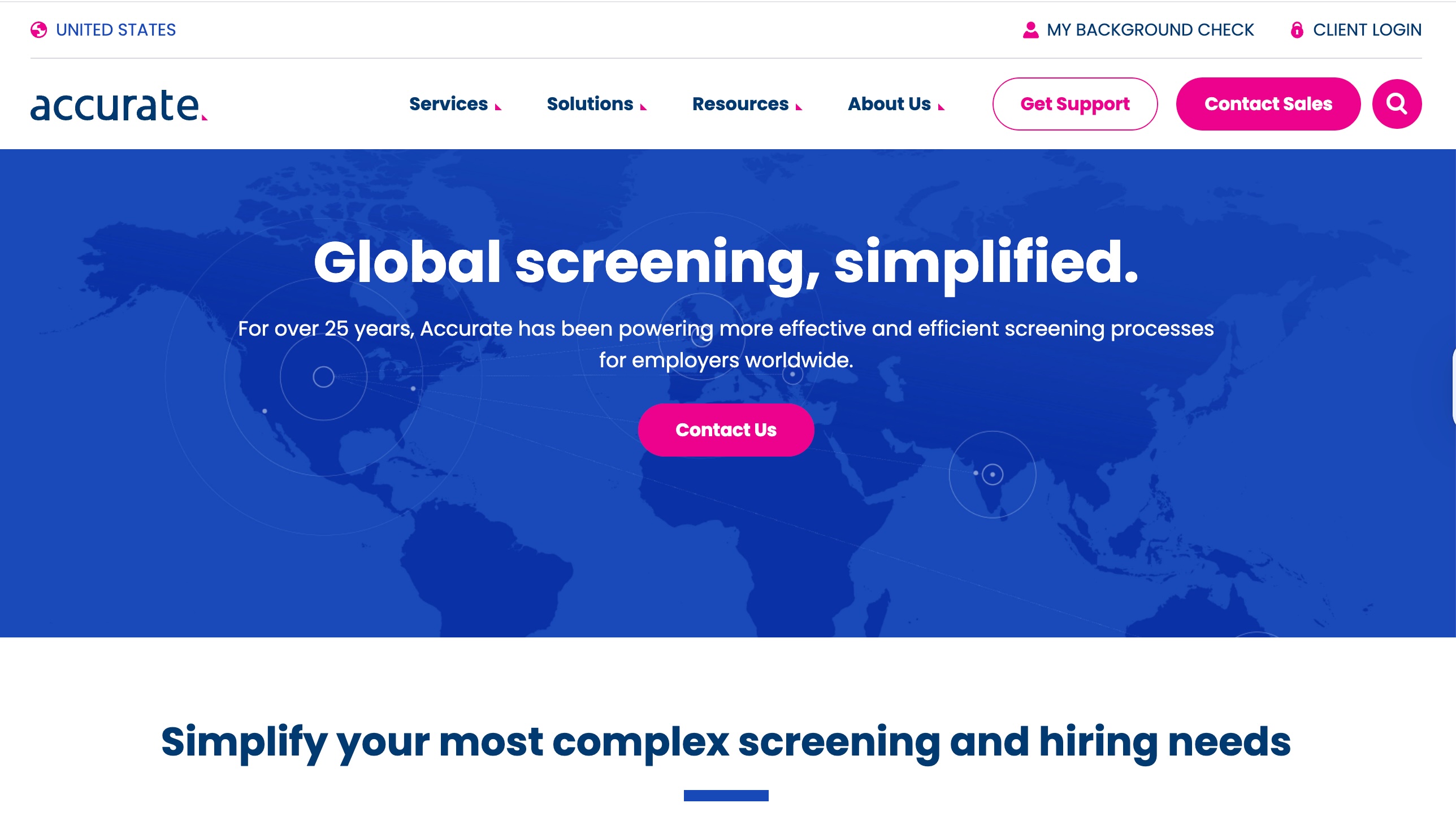Click the Contact Us button on the banner
Viewport: 1456px width, 829px height.
(726, 430)
